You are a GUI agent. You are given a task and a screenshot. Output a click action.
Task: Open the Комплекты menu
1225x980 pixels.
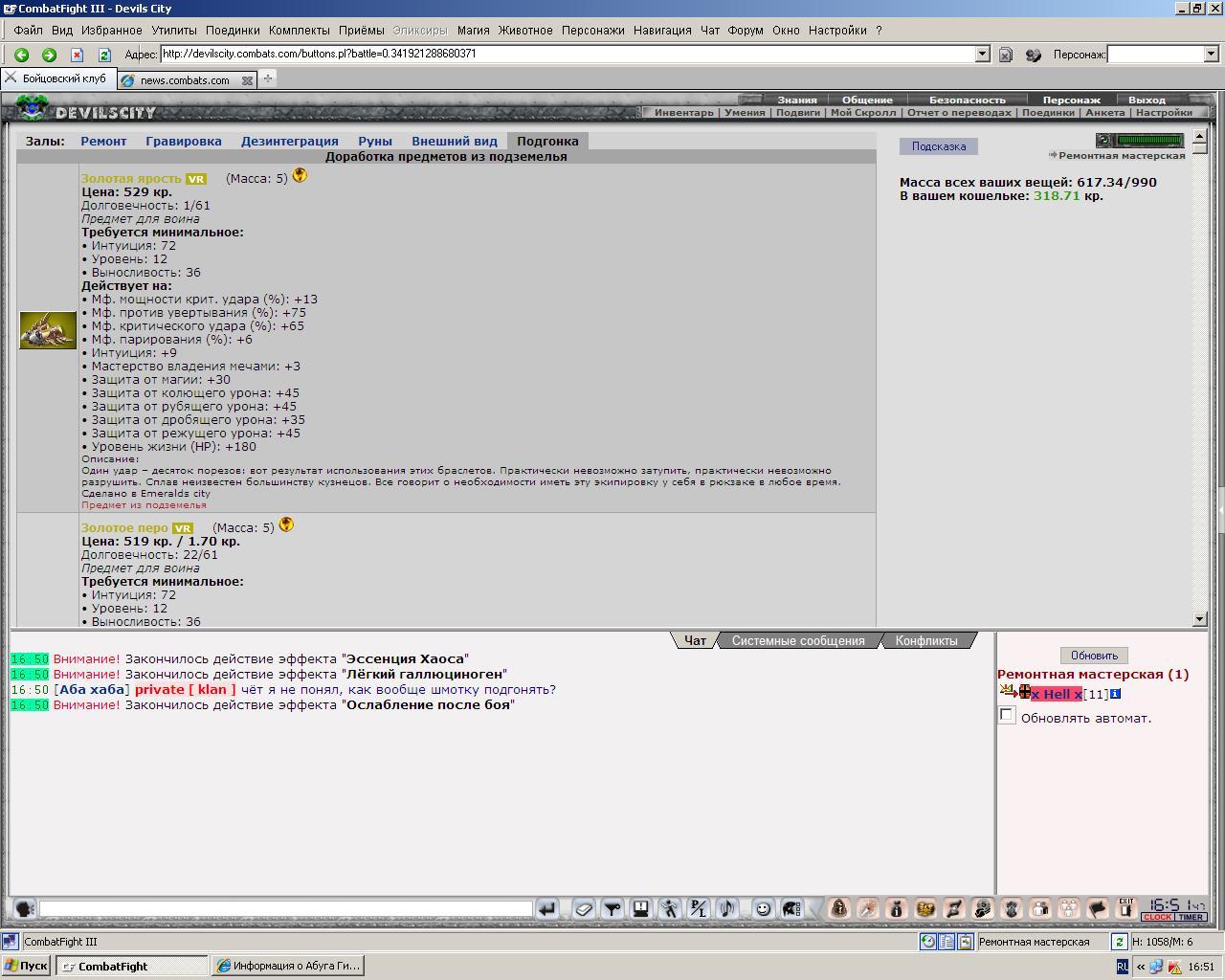pos(300,30)
